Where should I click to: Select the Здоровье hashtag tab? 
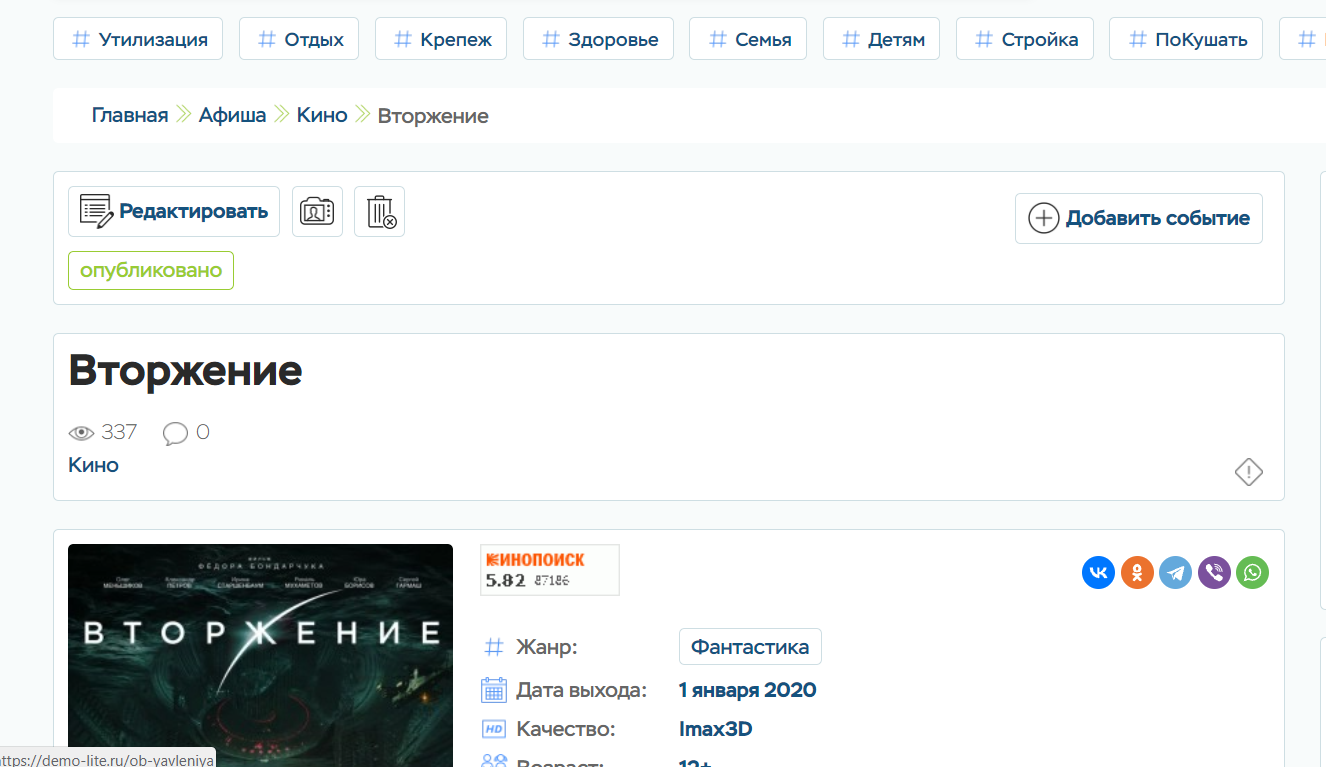(x=598, y=40)
